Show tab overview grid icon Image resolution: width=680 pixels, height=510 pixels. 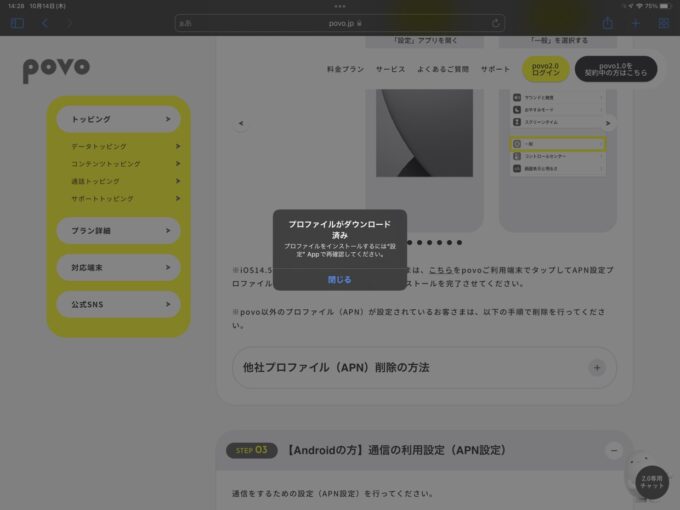point(664,23)
